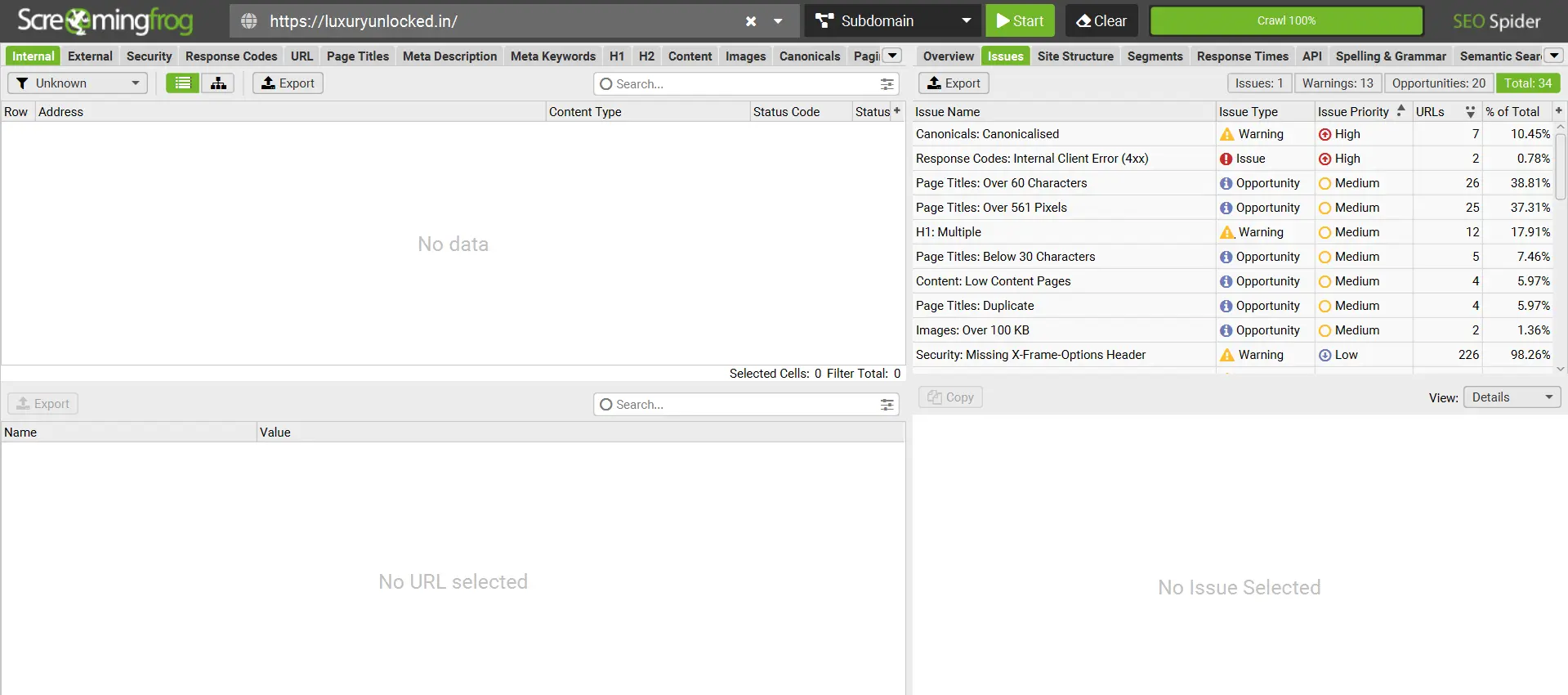Screen dimensions: 1568x695
Task: Open the Unknown filter dropdown
Action: tap(78, 83)
